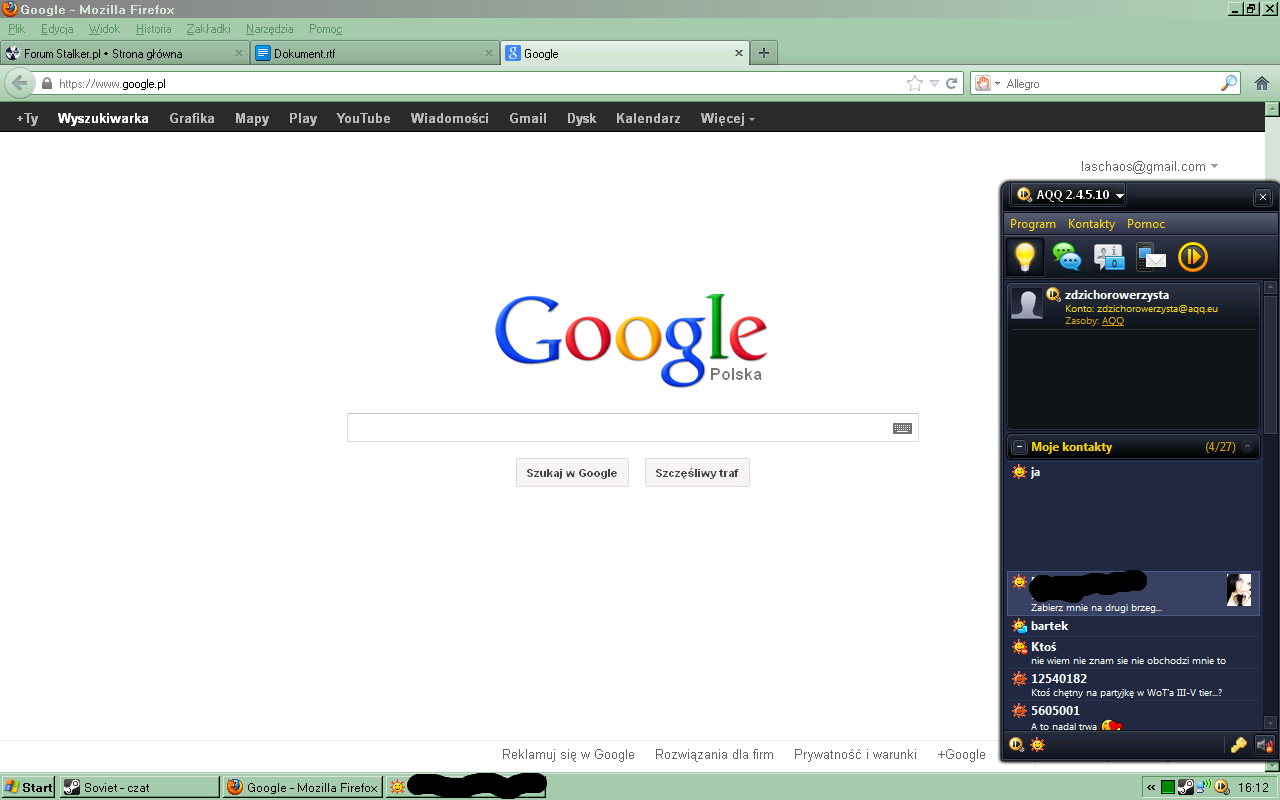Open the Firefox Historia menu
Image resolution: width=1280 pixels, height=800 pixels.
153,29
